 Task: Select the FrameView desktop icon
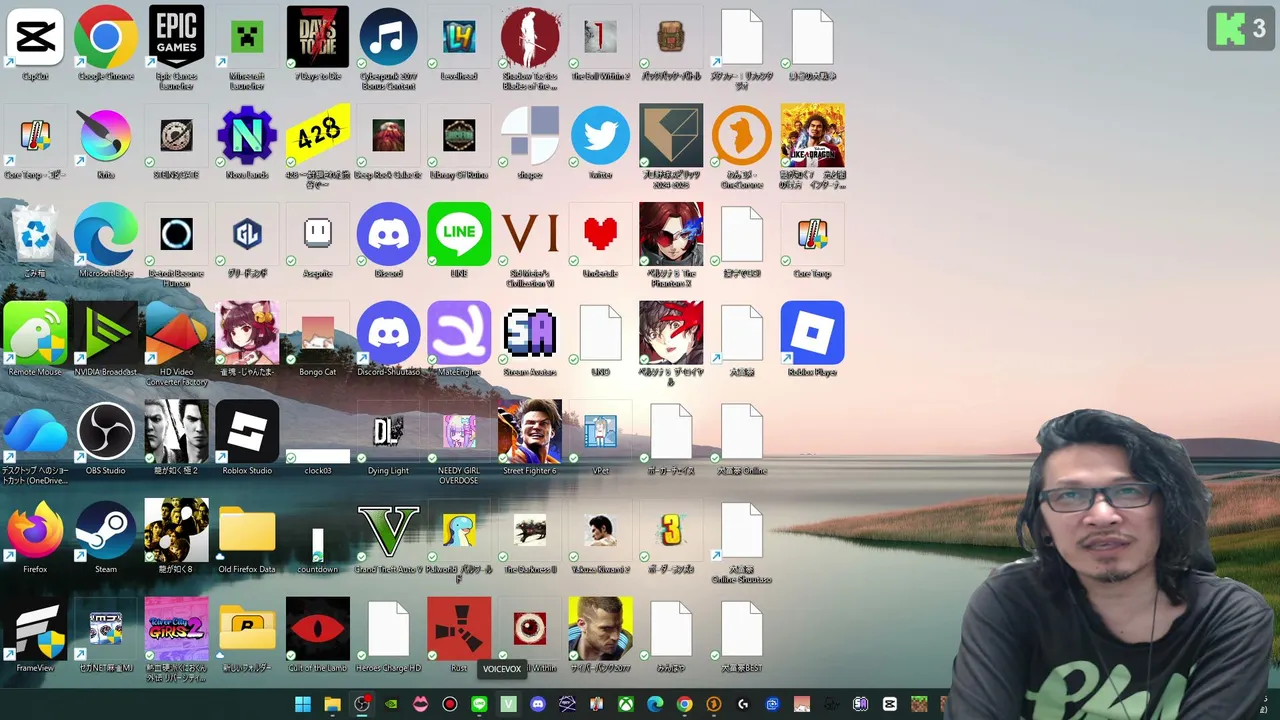coord(35,629)
